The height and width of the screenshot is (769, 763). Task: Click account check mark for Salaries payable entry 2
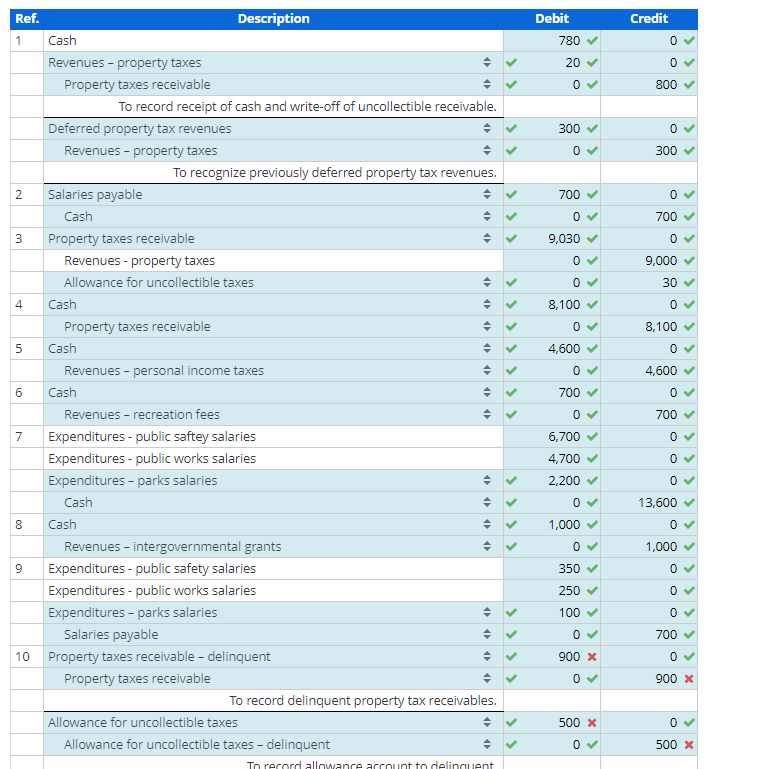click(511, 195)
